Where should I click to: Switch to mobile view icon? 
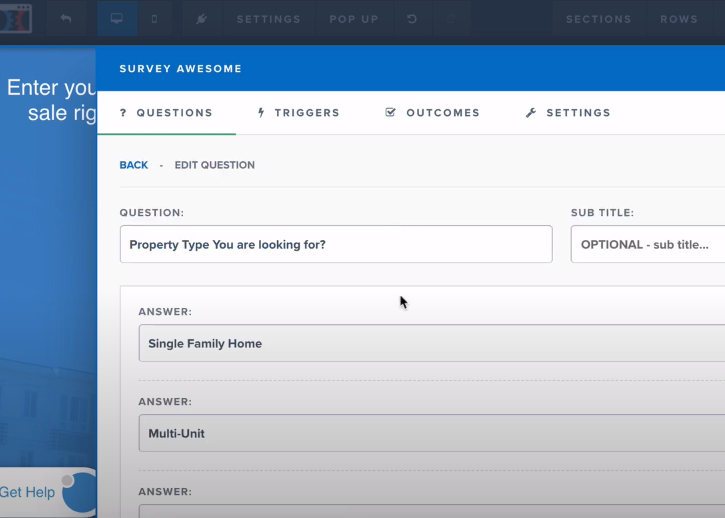tap(154, 19)
